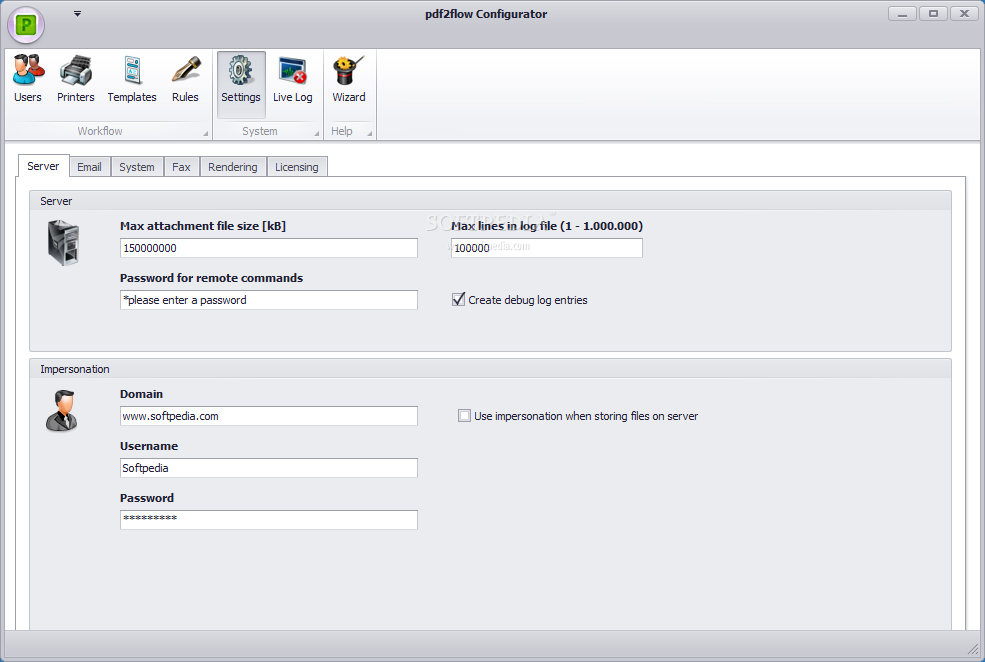Toggle Create debug log entries checkbox
Image resolution: width=985 pixels, height=662 pixels.
pyautogui.click(x=459, y=300)
